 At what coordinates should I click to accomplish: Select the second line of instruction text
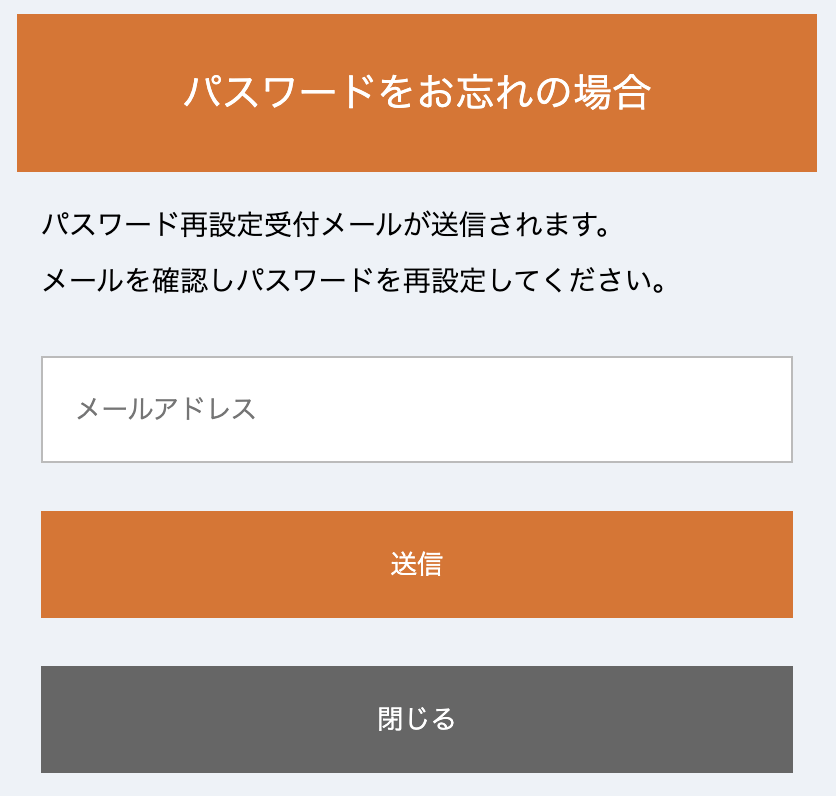[355, 280]
